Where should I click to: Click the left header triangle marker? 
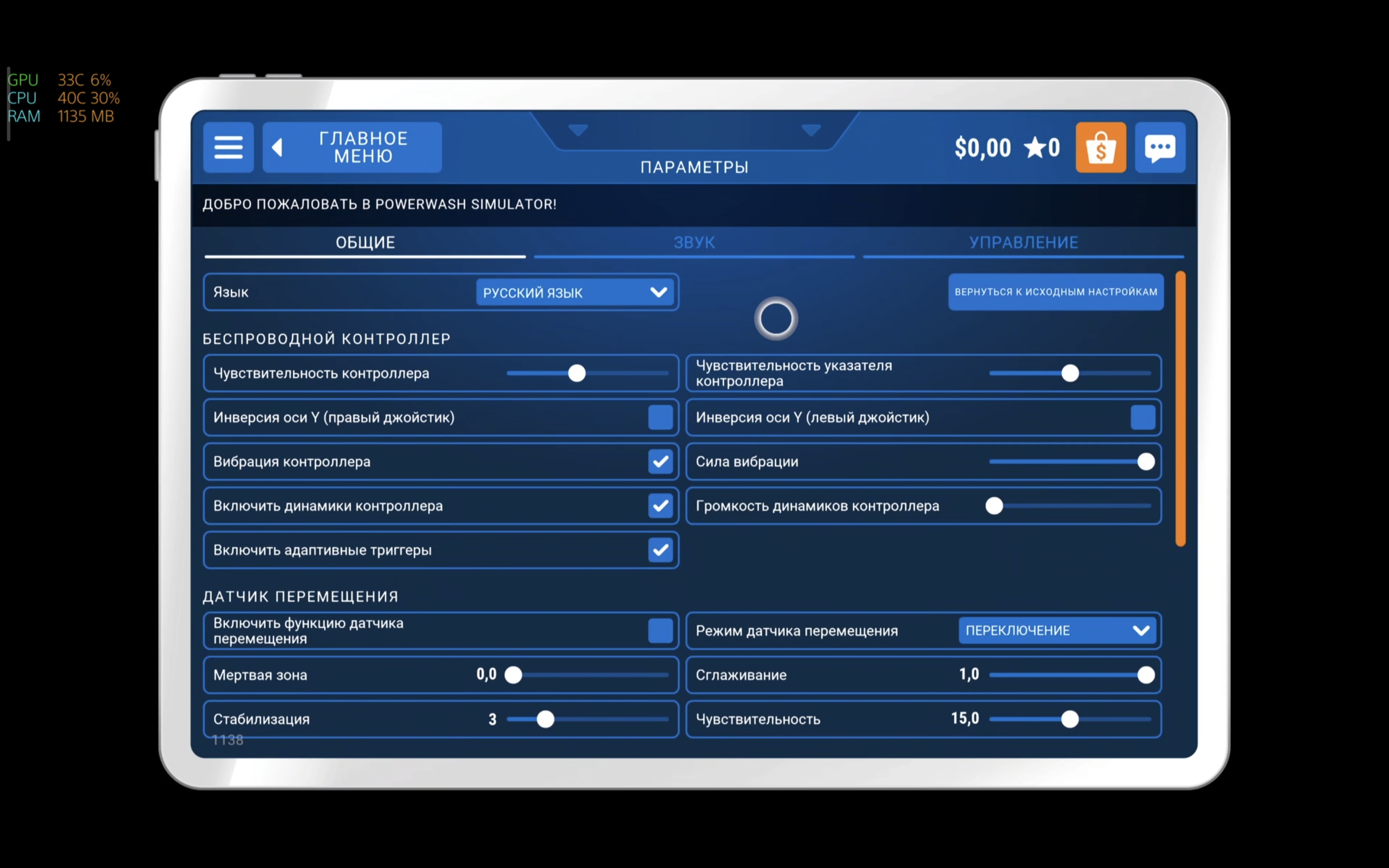[x=578, y=130]
